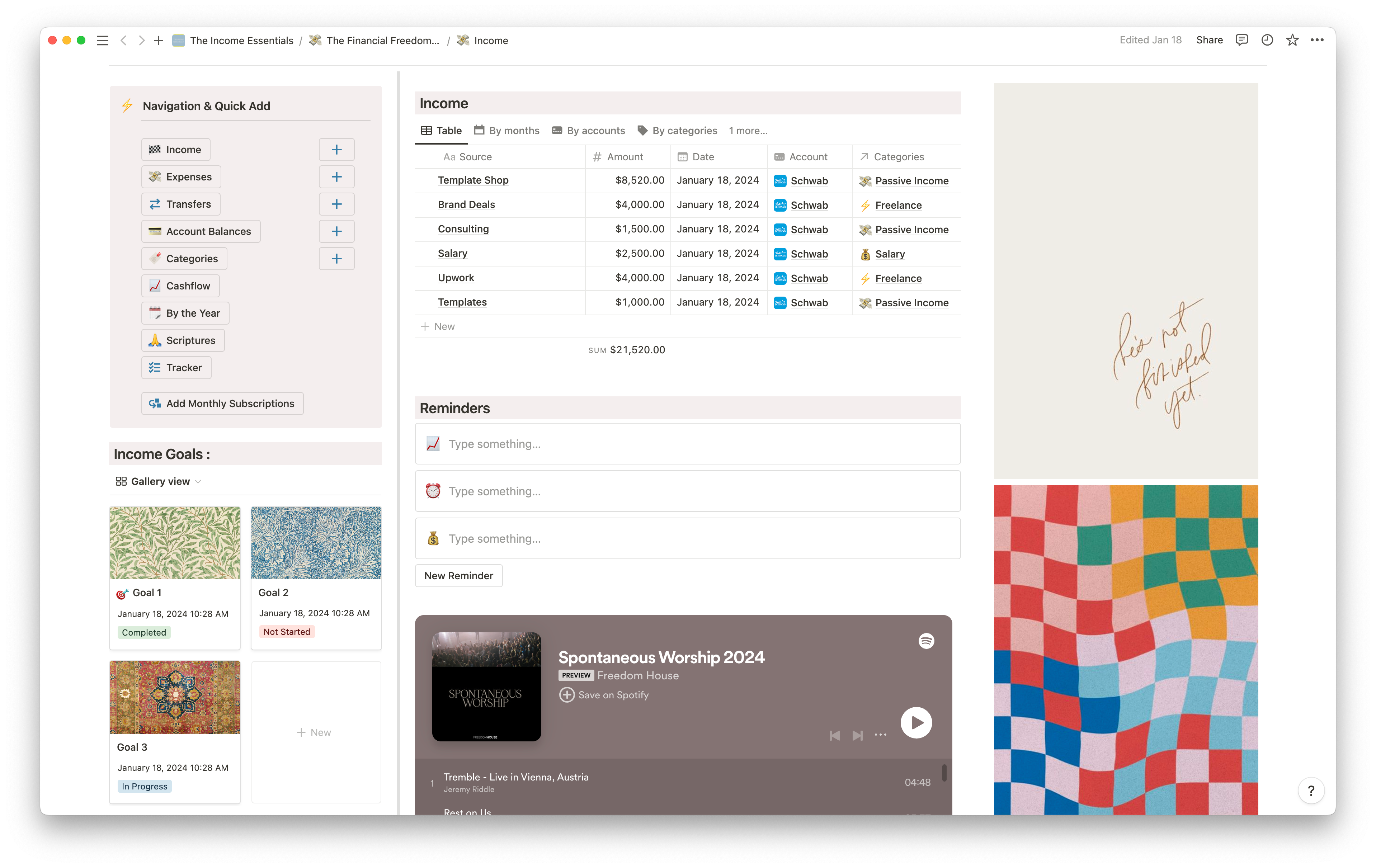Open The Income Essentials breadcrumb
This screenshot has height=868, width=1376.
click(232, 41)
